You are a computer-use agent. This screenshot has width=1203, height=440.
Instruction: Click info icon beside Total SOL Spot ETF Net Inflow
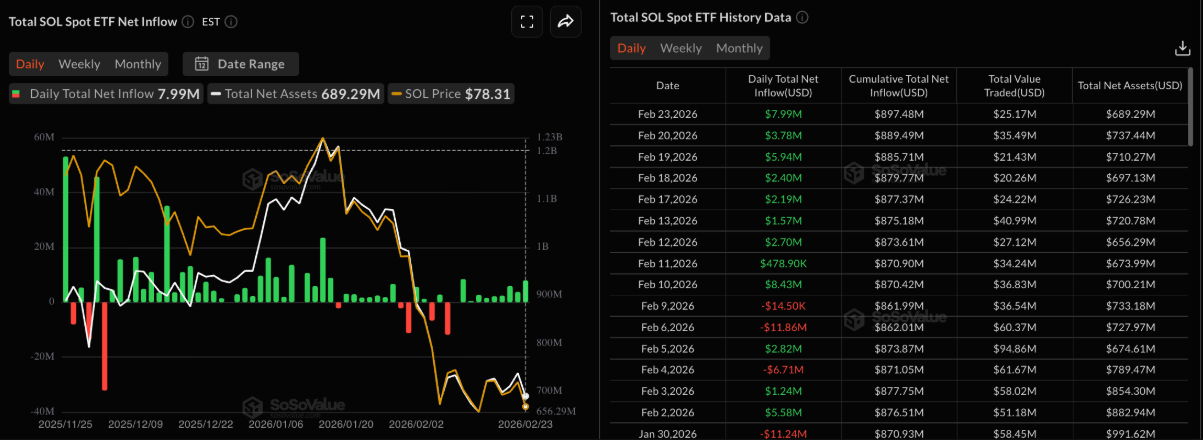point(189,21)
